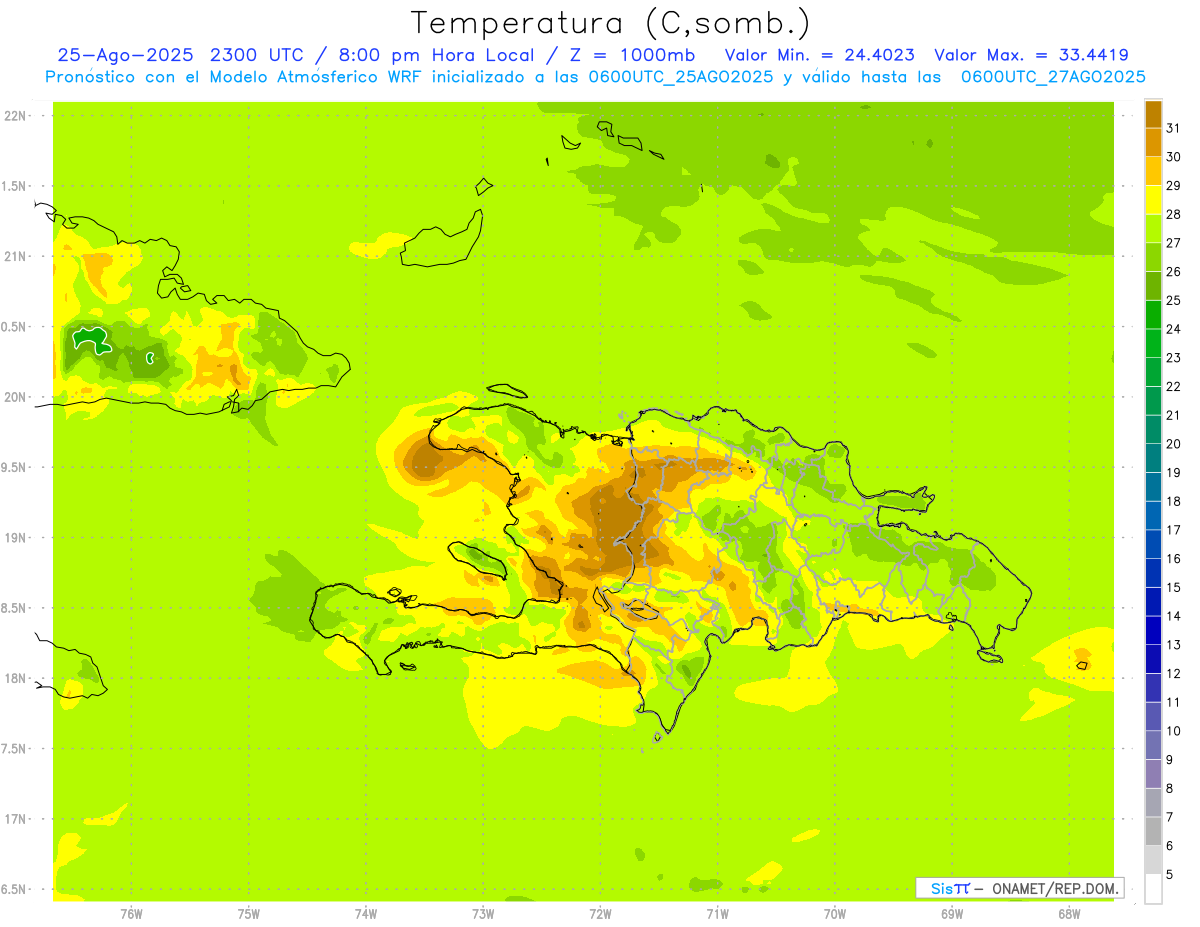
Task: Click the '20N' latitude axis label
Action: click(14, 398)
